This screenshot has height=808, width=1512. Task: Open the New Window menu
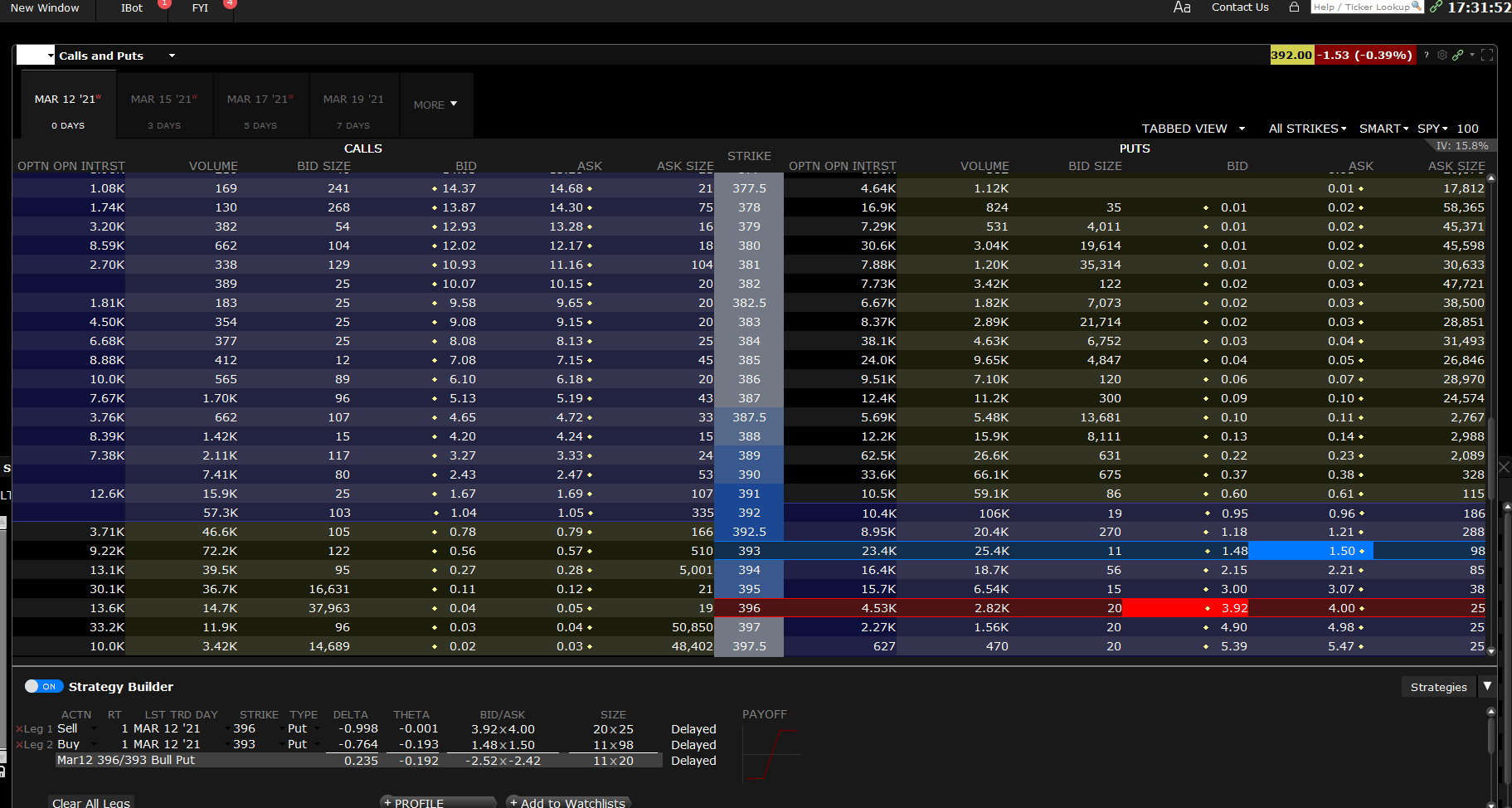pos(45,7)
